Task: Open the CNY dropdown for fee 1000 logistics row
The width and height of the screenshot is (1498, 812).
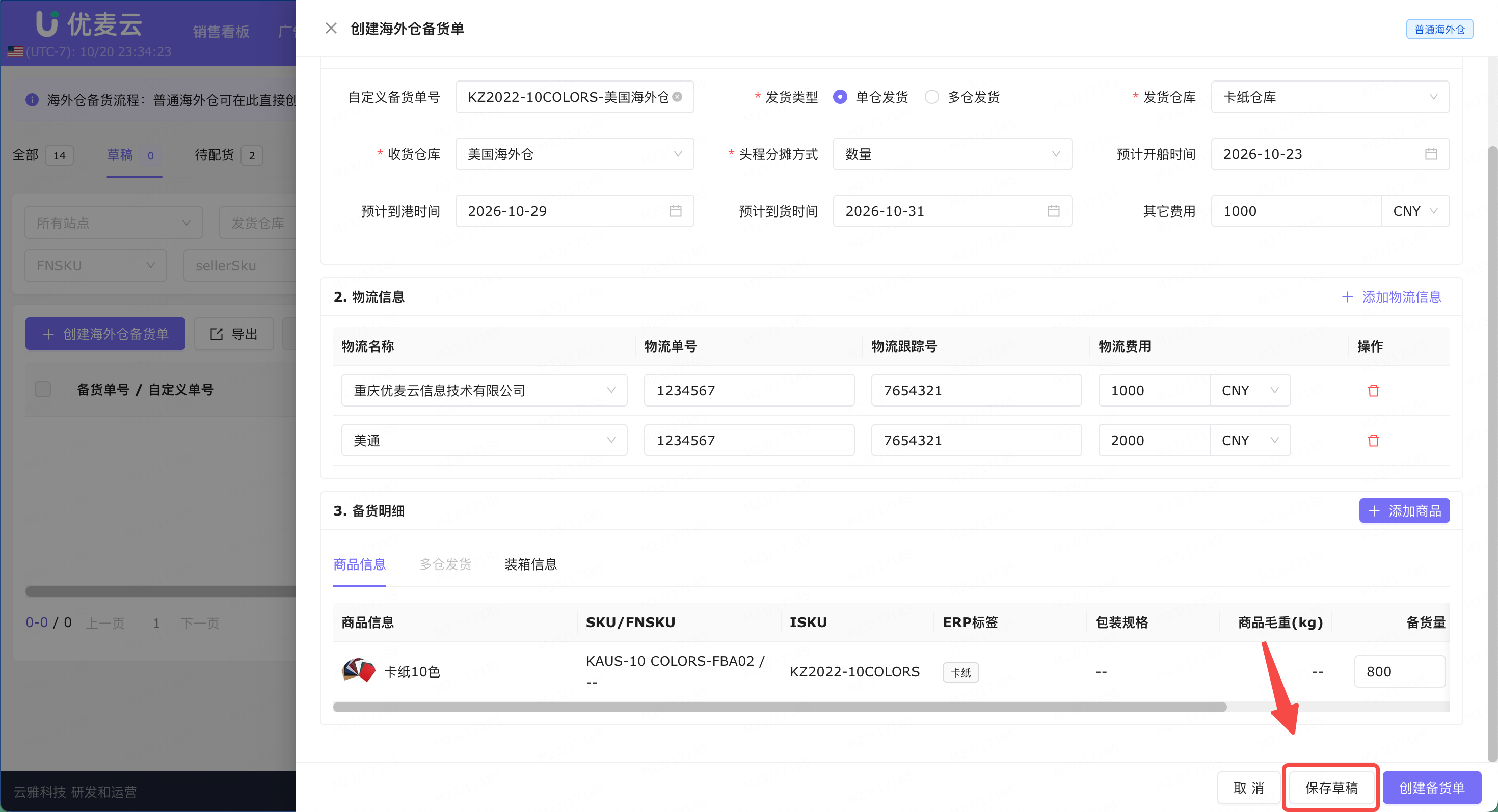Action: 1250,391
